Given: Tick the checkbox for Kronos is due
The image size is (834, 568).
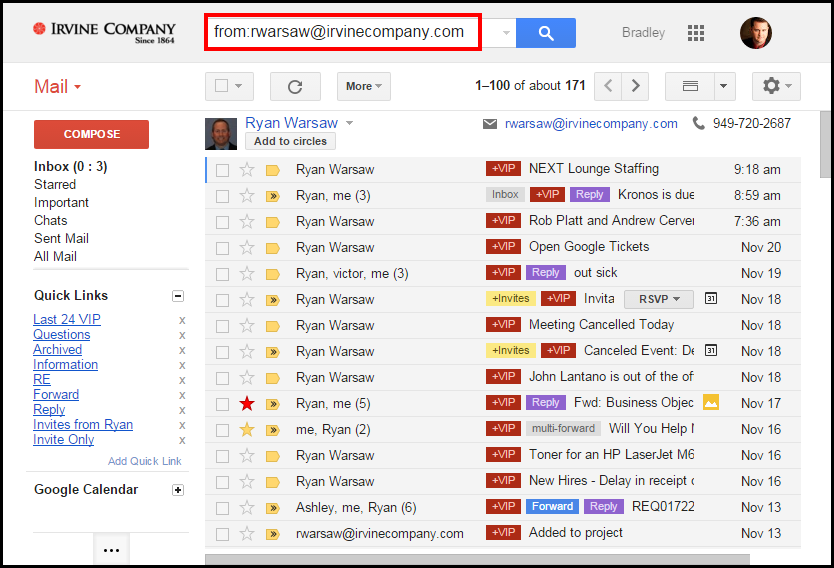Looking at the screenshot, I should click(x=222, y=196).
